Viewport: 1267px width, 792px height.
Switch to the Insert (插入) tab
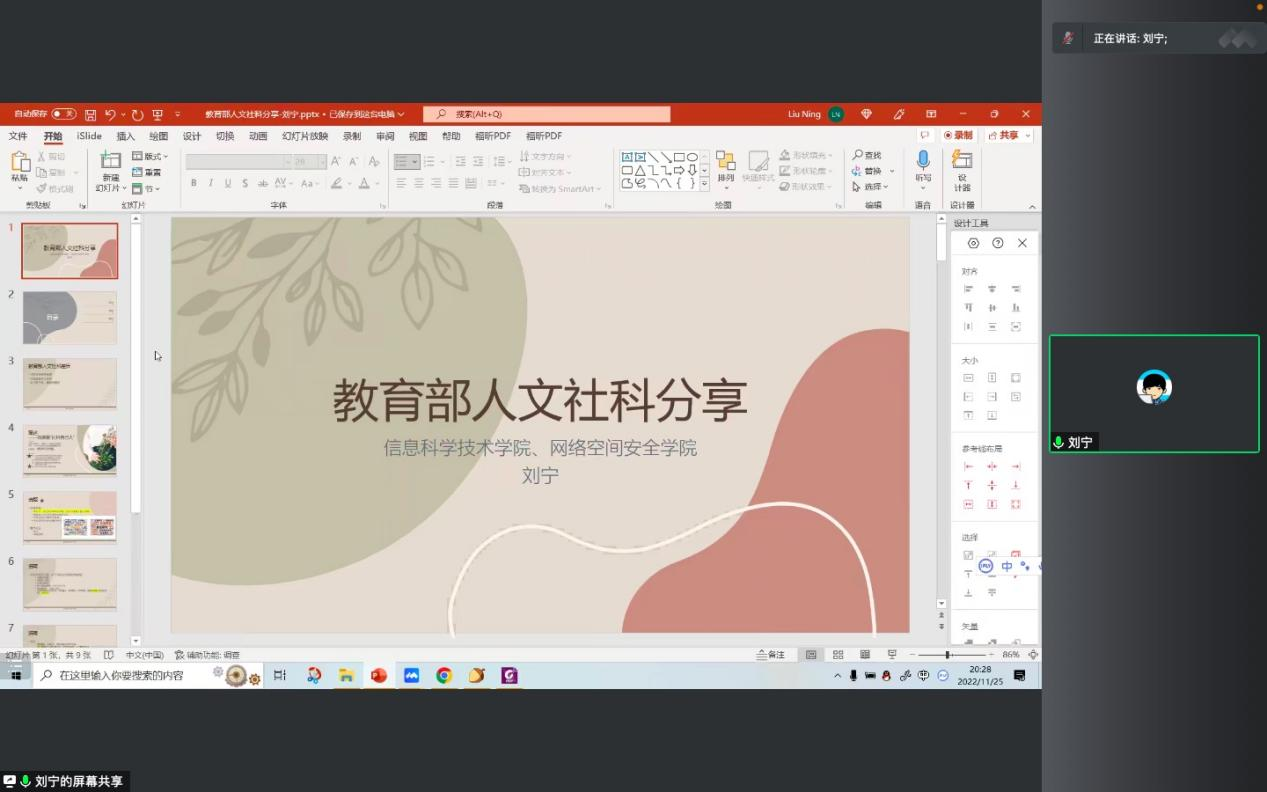(125, 136)
